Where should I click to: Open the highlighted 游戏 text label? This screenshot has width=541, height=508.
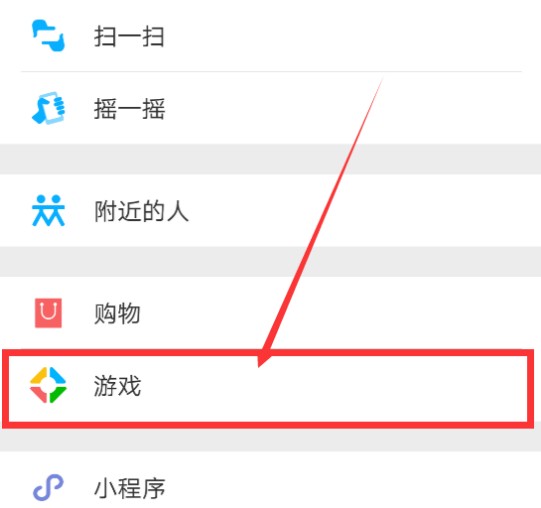click(x=117, y=385)
